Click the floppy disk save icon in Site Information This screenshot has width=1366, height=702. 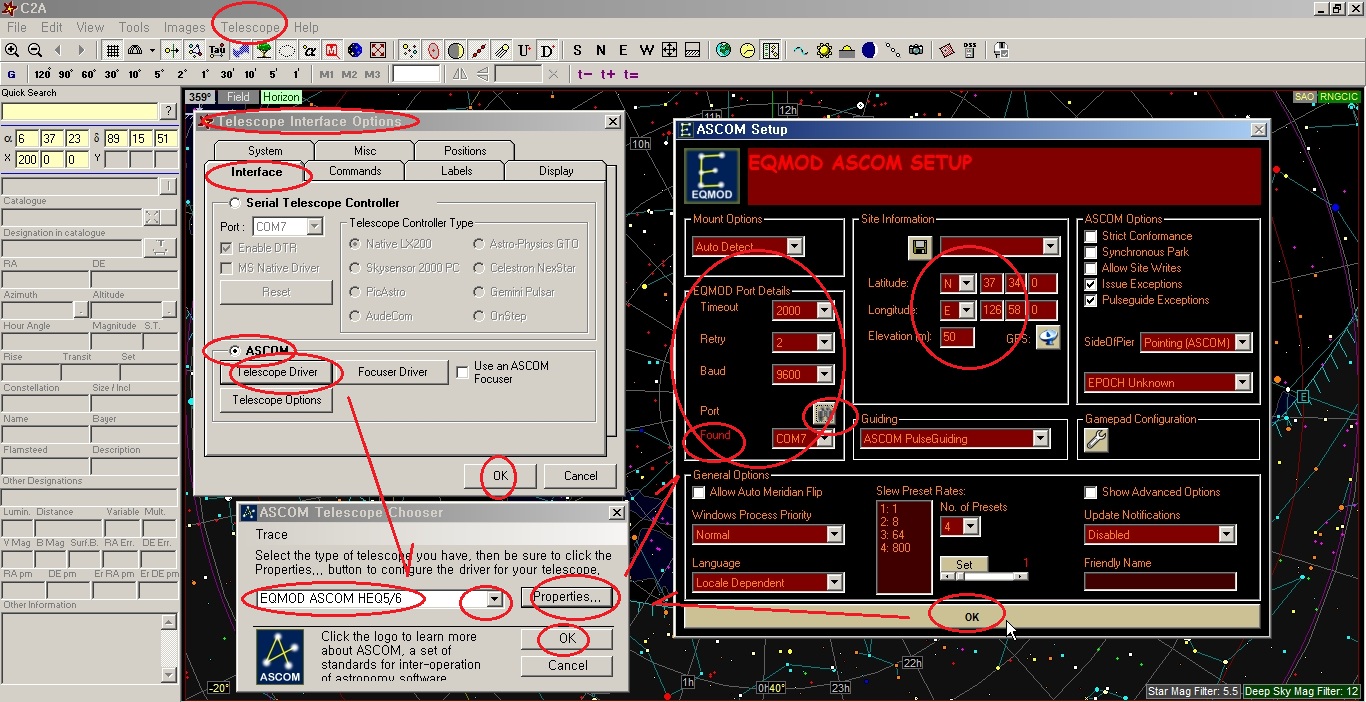(x=920, y=246)
